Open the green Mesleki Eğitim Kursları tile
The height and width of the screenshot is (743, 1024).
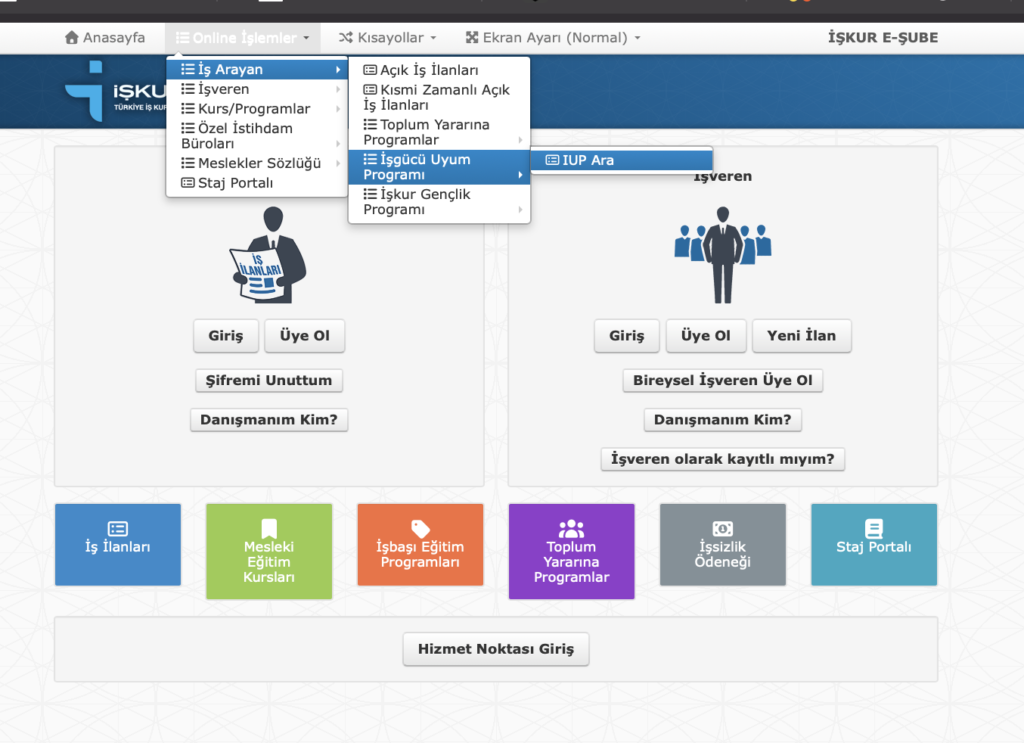click(269, 551)
